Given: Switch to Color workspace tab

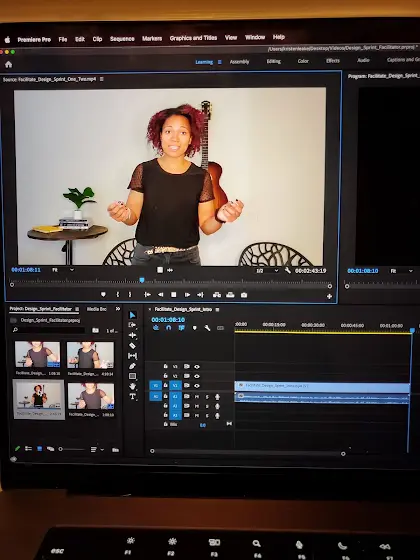Looking at the screenshot, I should pyautogui.click(x=303, y=61).
